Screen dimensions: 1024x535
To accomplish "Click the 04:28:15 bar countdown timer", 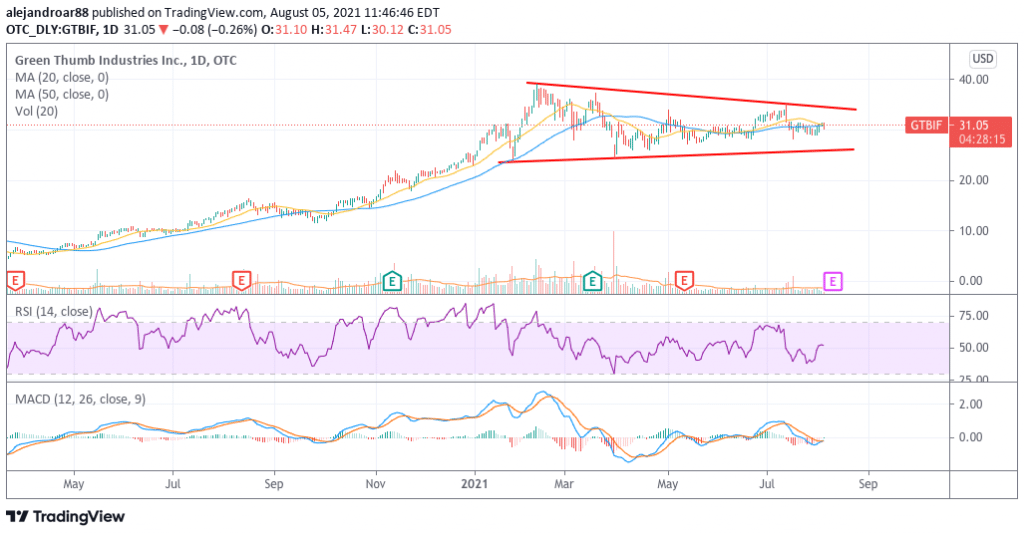I will 982,139.
